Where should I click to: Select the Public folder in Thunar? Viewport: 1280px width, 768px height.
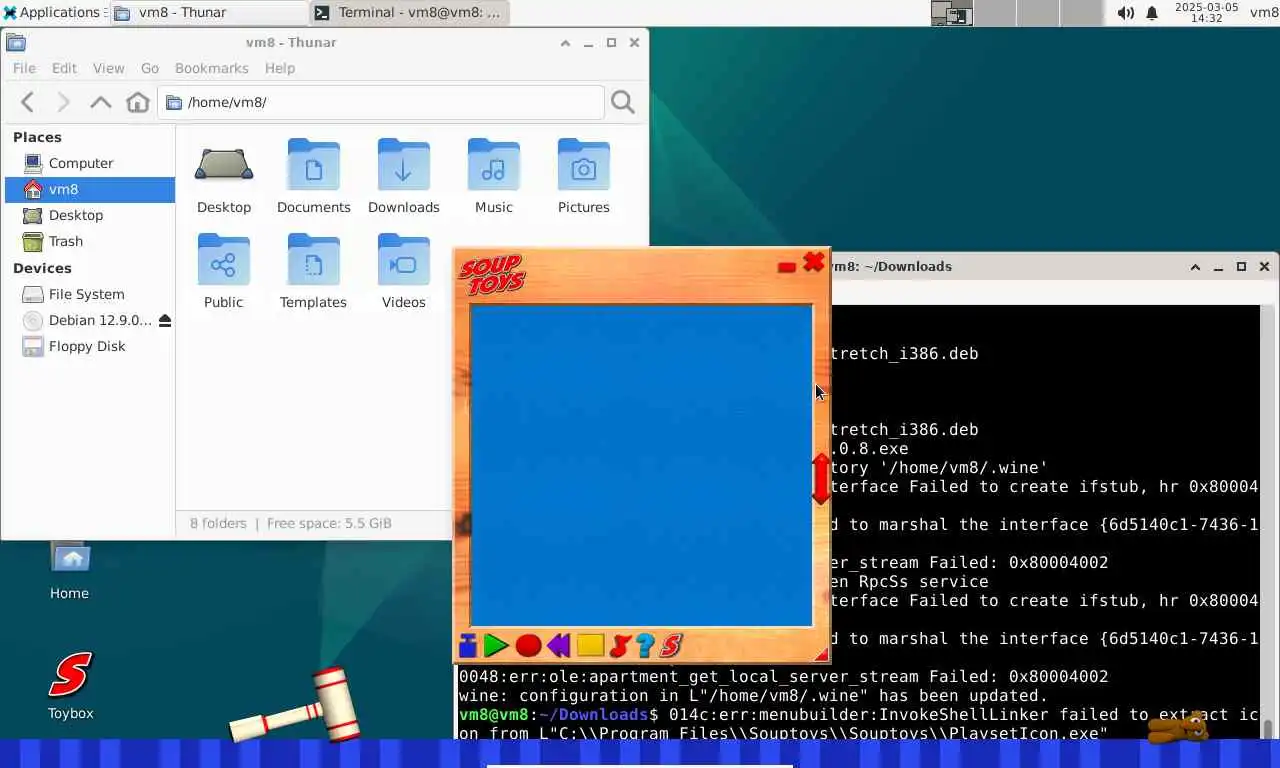[224, 272]
